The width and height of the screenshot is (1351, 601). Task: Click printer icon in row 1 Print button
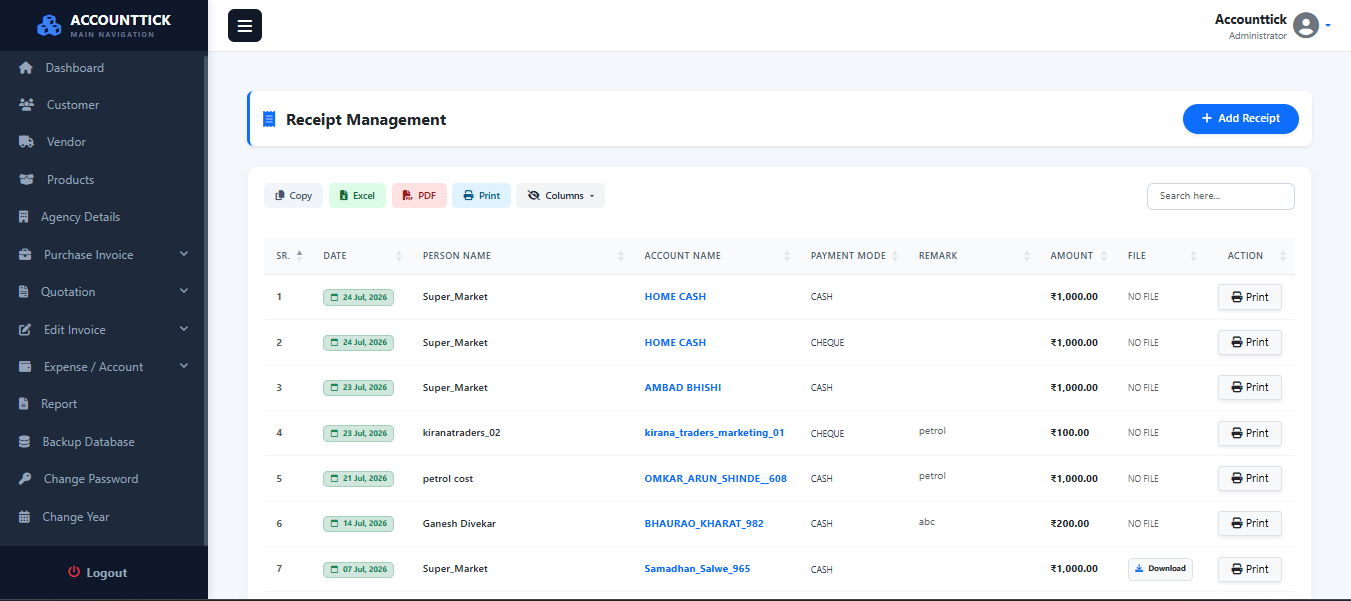click(1237, 297)
